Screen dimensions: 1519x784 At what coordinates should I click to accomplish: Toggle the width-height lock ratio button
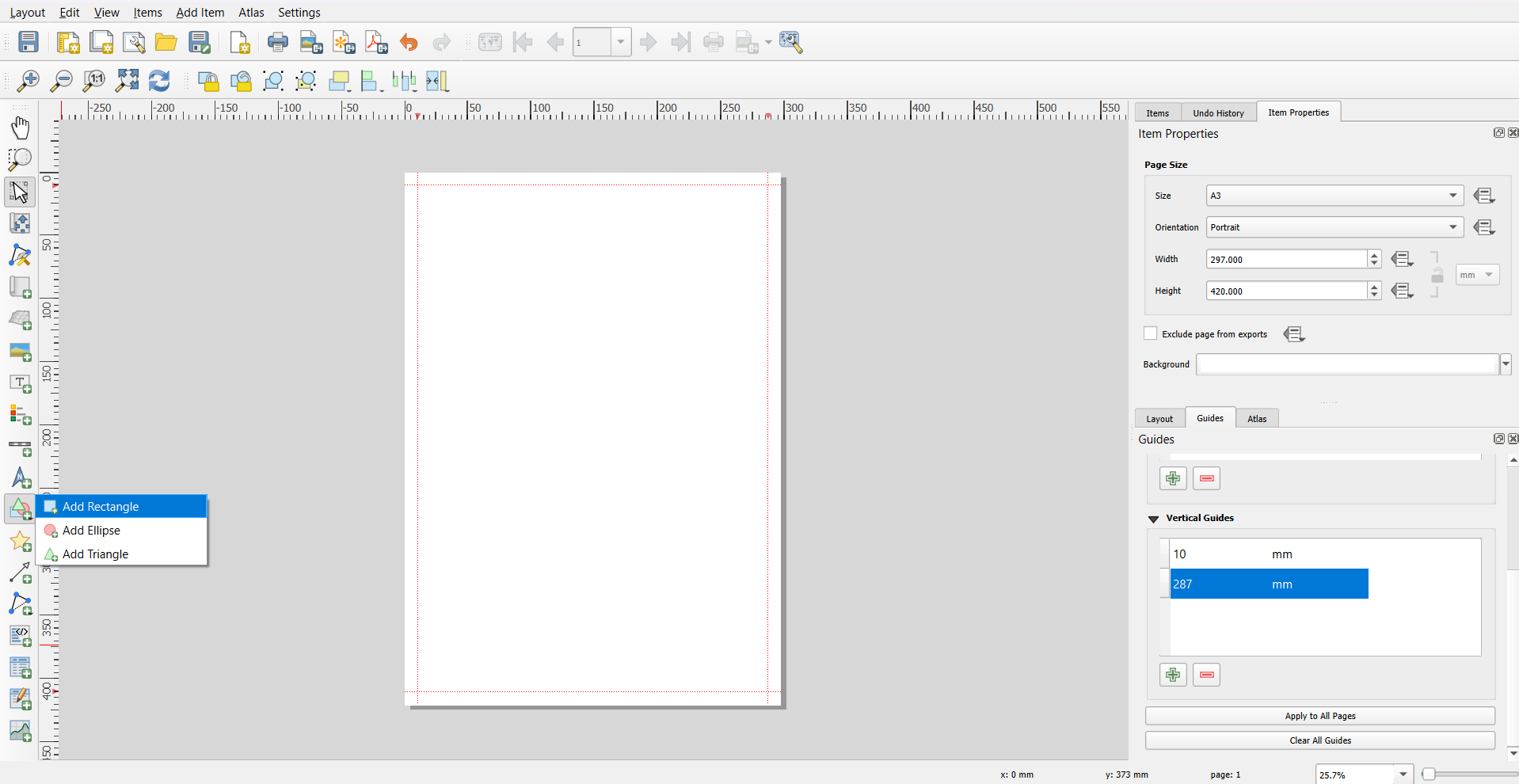coord(1437,275)
